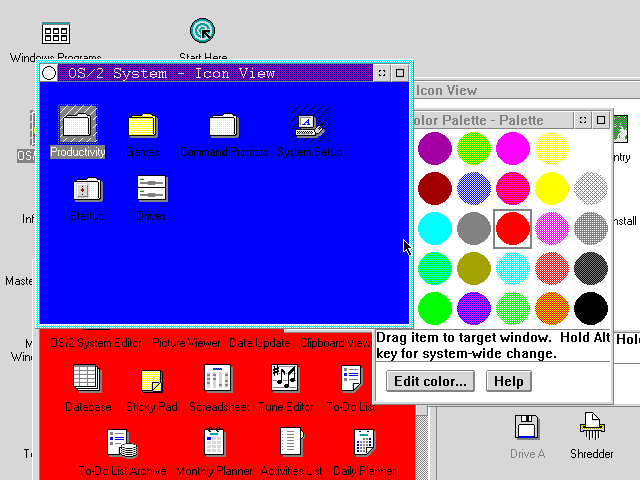The height and width of the screenshot is (480, 640).
Task: Select the teal-green dithered swatch
Action: [x=435, y=268]
